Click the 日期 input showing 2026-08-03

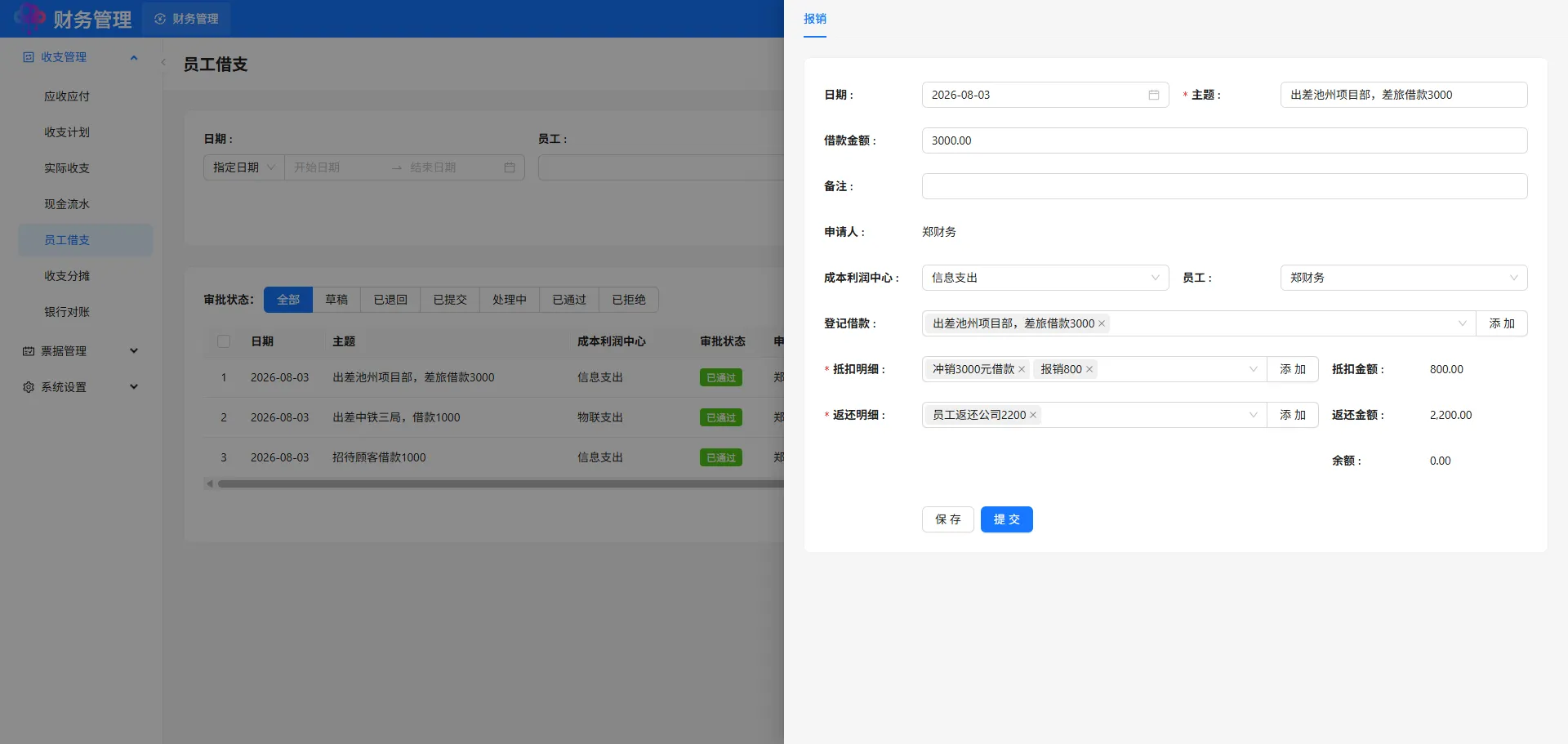[1045, 95]
